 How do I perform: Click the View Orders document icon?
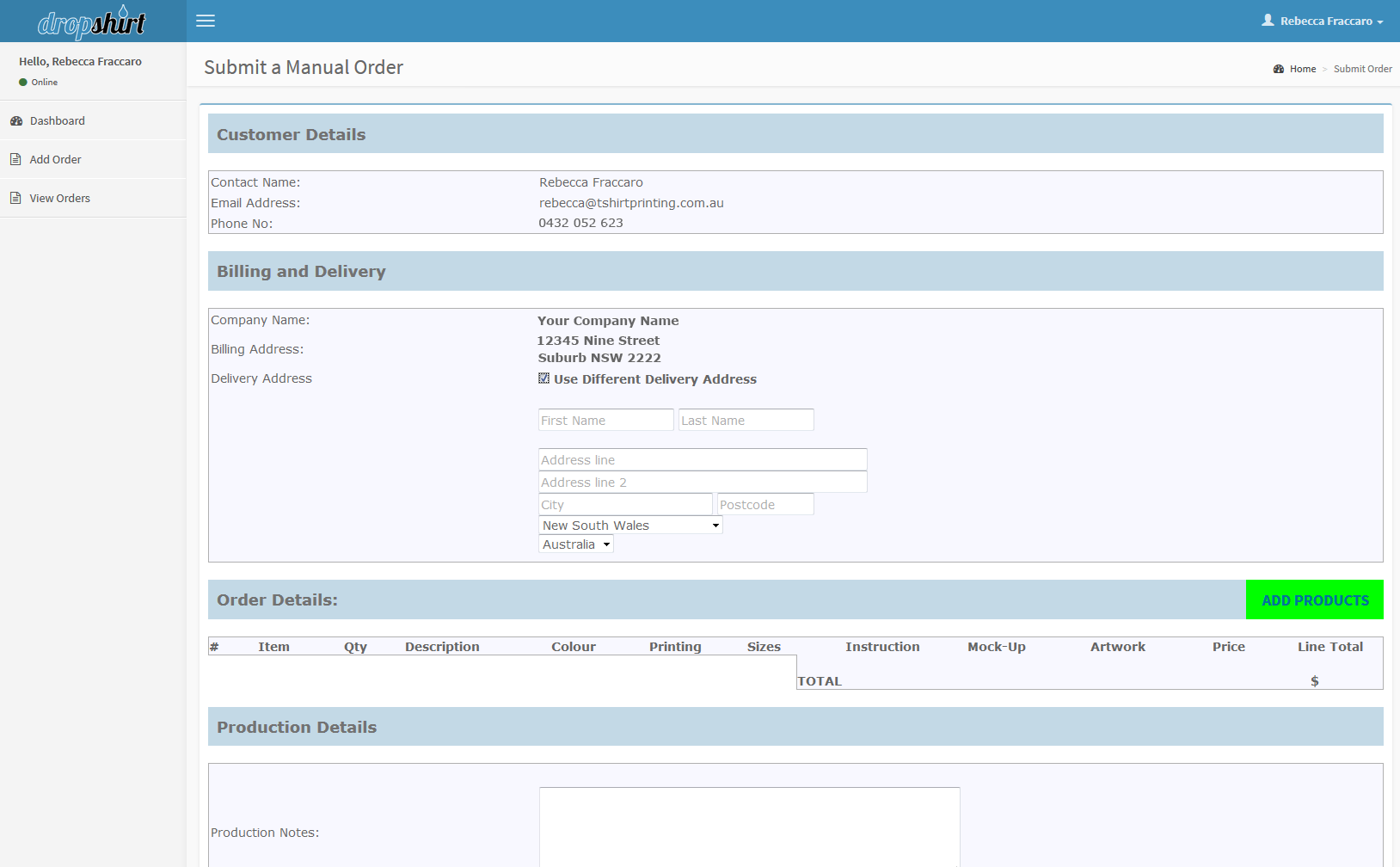[x=15, y=198]
